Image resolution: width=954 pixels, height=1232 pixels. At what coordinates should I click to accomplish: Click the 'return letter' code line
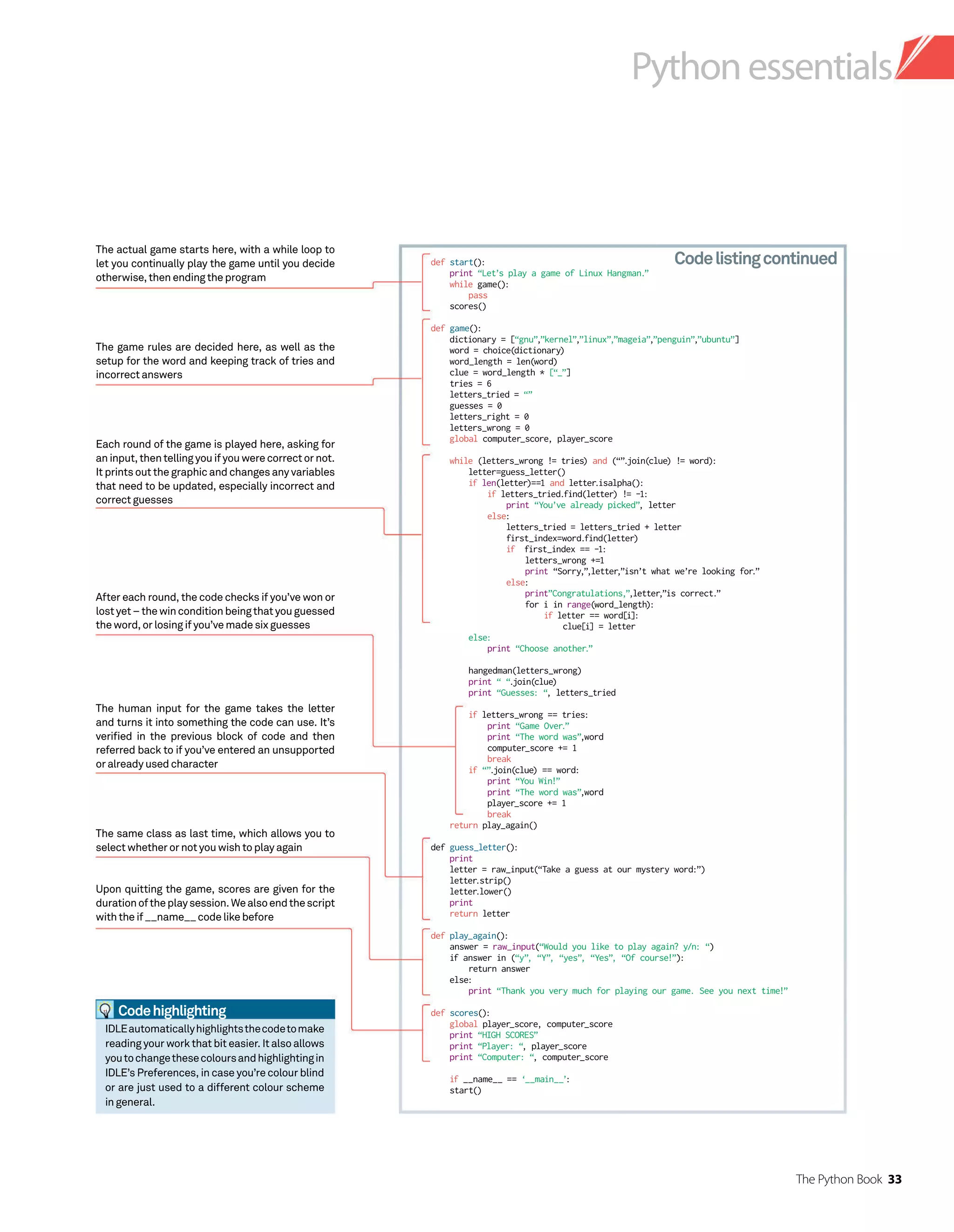pos(479,914)
